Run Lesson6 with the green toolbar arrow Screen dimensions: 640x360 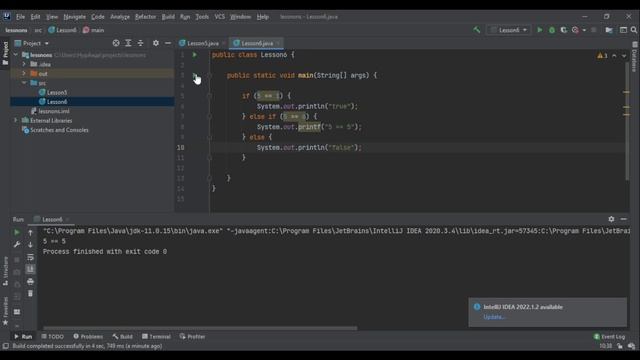tap(540, 30)
